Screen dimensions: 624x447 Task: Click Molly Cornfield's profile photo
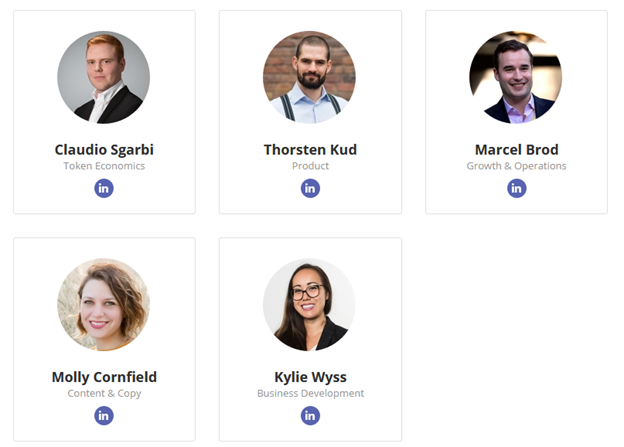pos(103,305)
